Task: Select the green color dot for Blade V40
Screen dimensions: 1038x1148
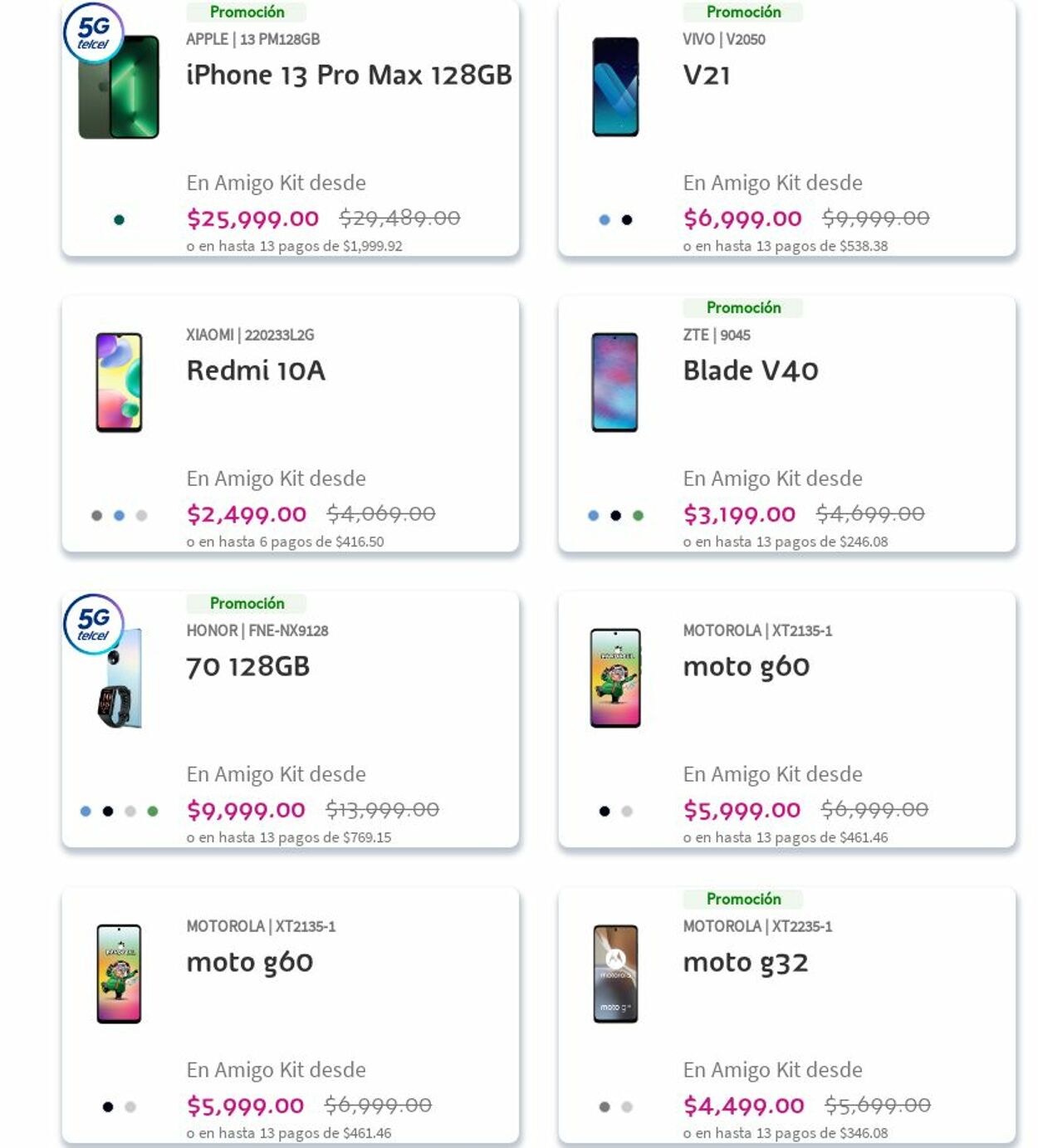Action: 638,516
